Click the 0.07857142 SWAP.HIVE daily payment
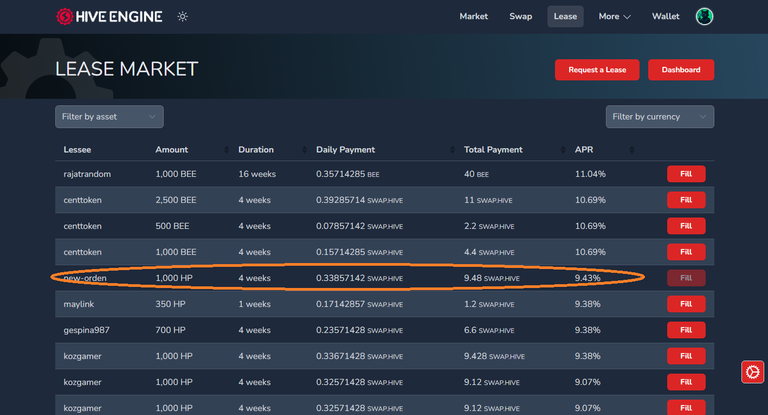Screen dimensions: 768x415 click(x=360, y=226)
